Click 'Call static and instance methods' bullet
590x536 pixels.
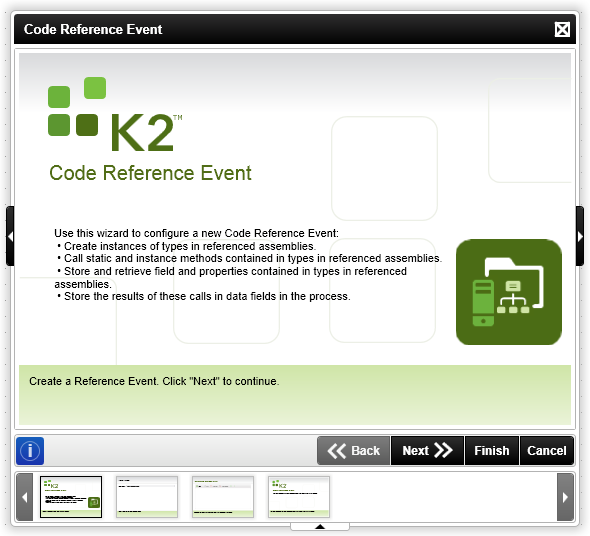click(x=249, y=259)
